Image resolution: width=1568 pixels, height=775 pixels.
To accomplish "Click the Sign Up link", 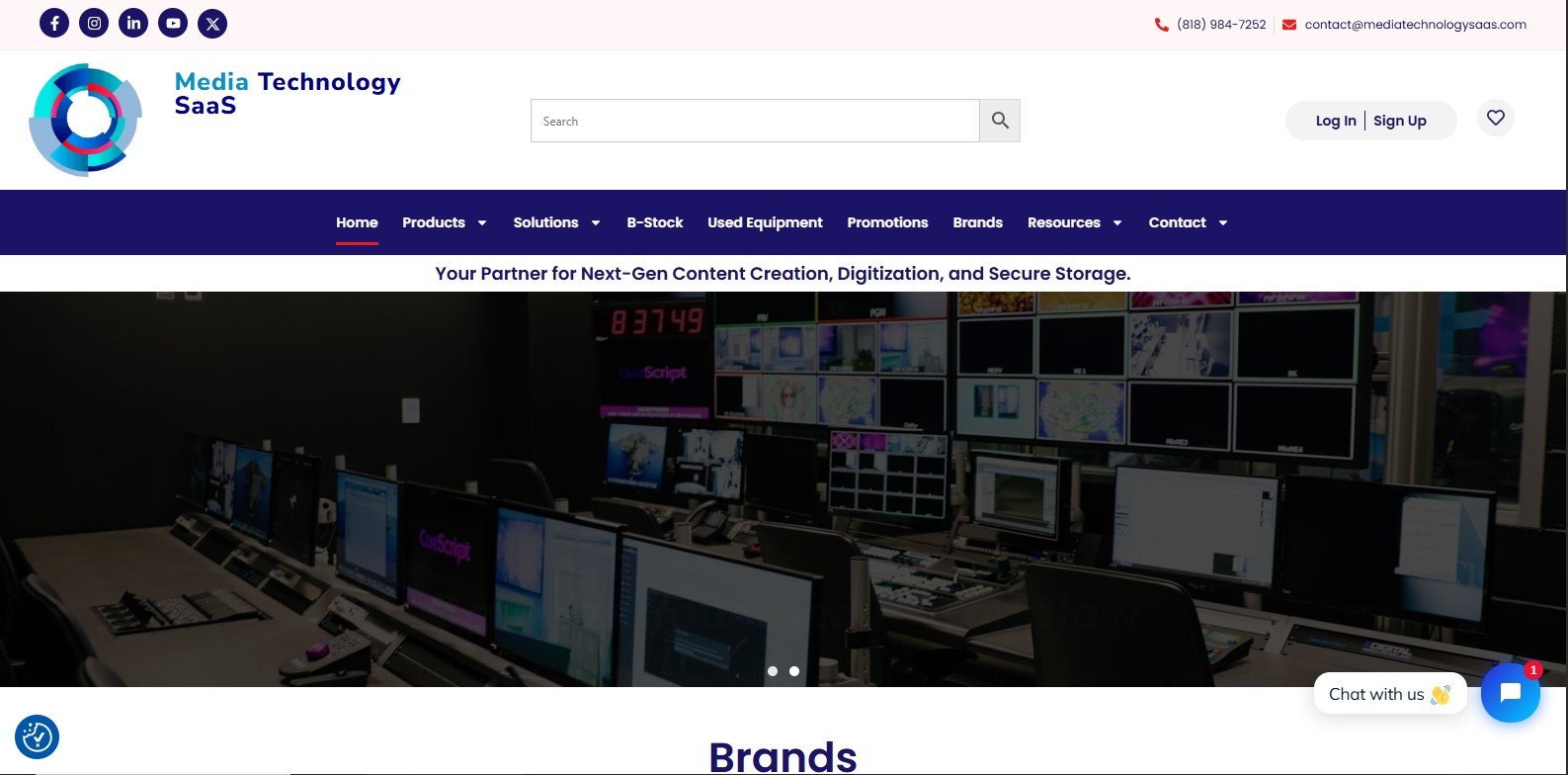I will click(1400, 121).
